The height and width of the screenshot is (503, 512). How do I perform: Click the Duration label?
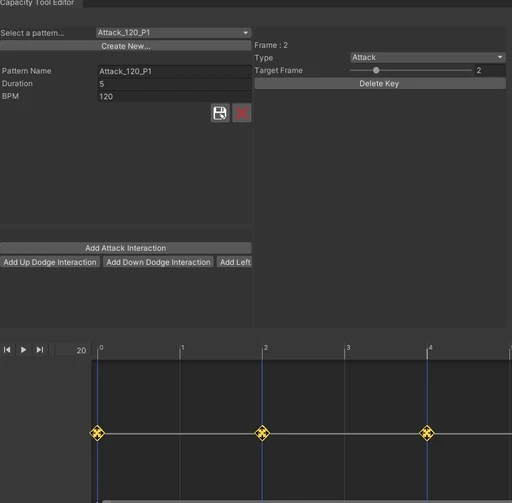coord(17,84)
